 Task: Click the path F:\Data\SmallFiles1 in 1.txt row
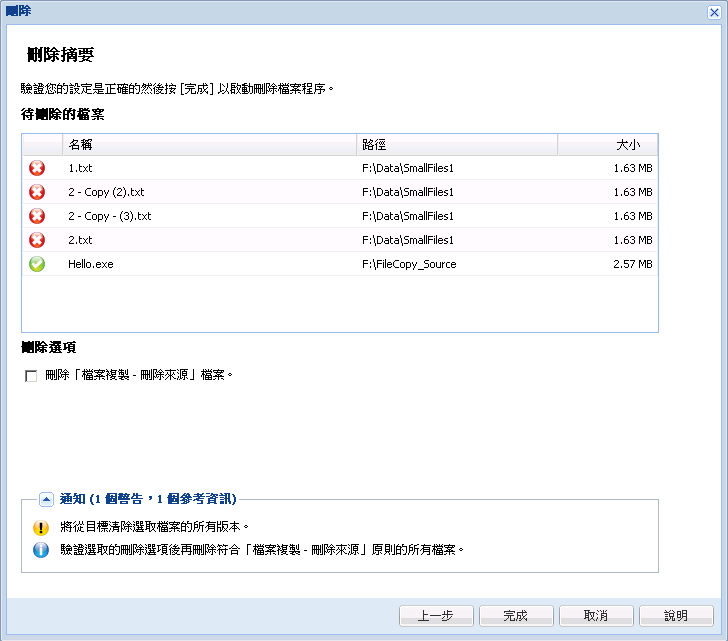(x=408, y=168)
